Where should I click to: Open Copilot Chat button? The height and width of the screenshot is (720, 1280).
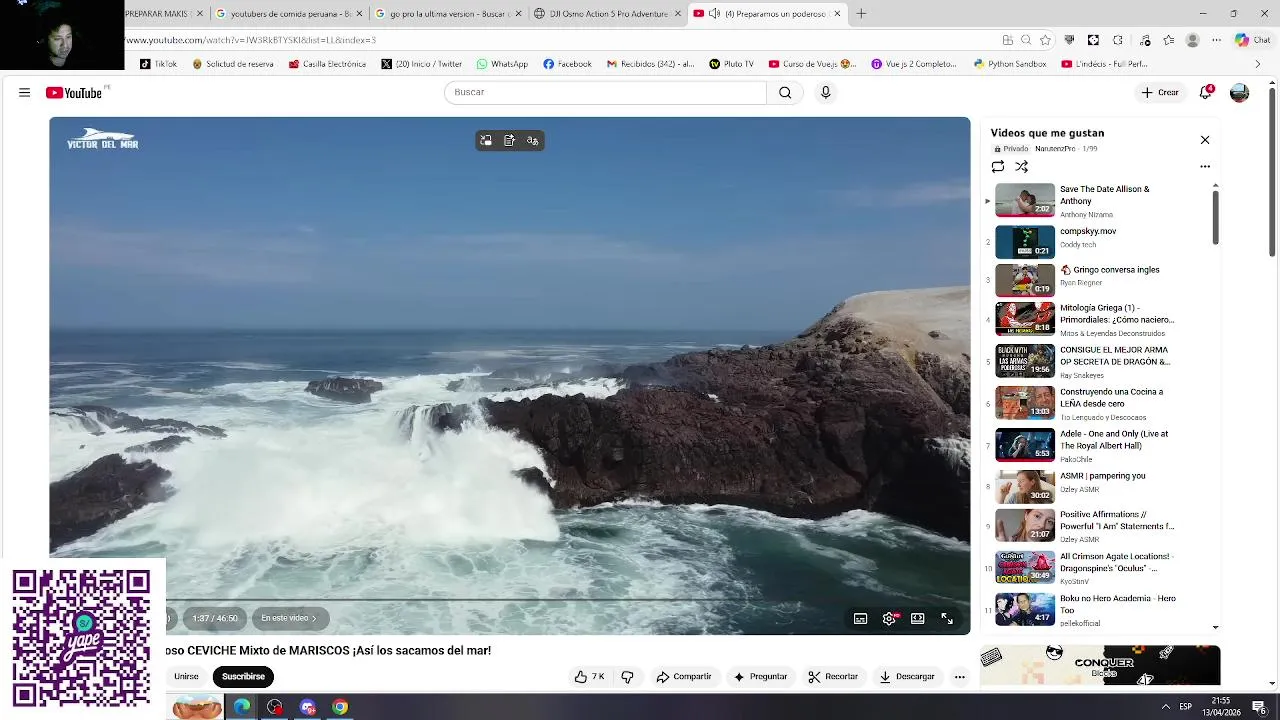point(1251,40)
